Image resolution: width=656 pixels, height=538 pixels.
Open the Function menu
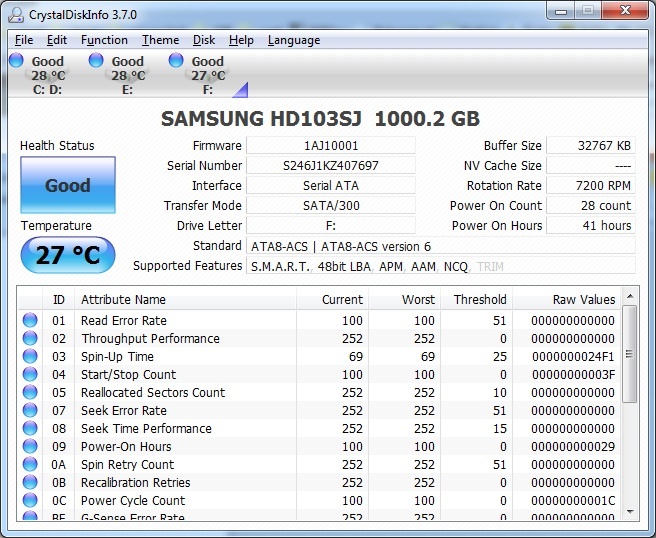104,40
